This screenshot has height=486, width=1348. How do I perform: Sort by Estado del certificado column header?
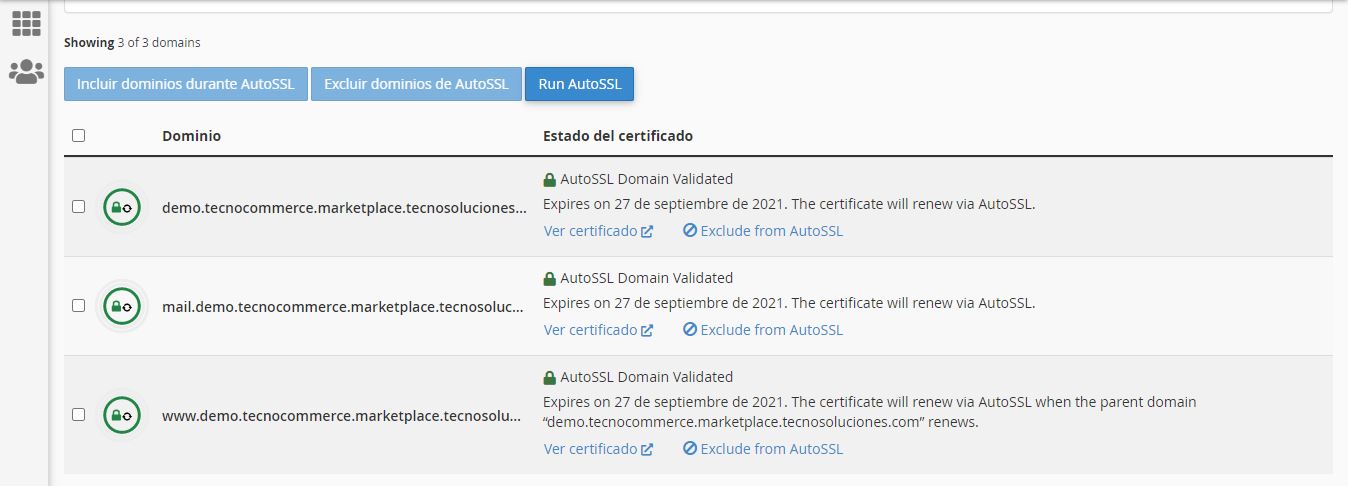coord(617,136)
